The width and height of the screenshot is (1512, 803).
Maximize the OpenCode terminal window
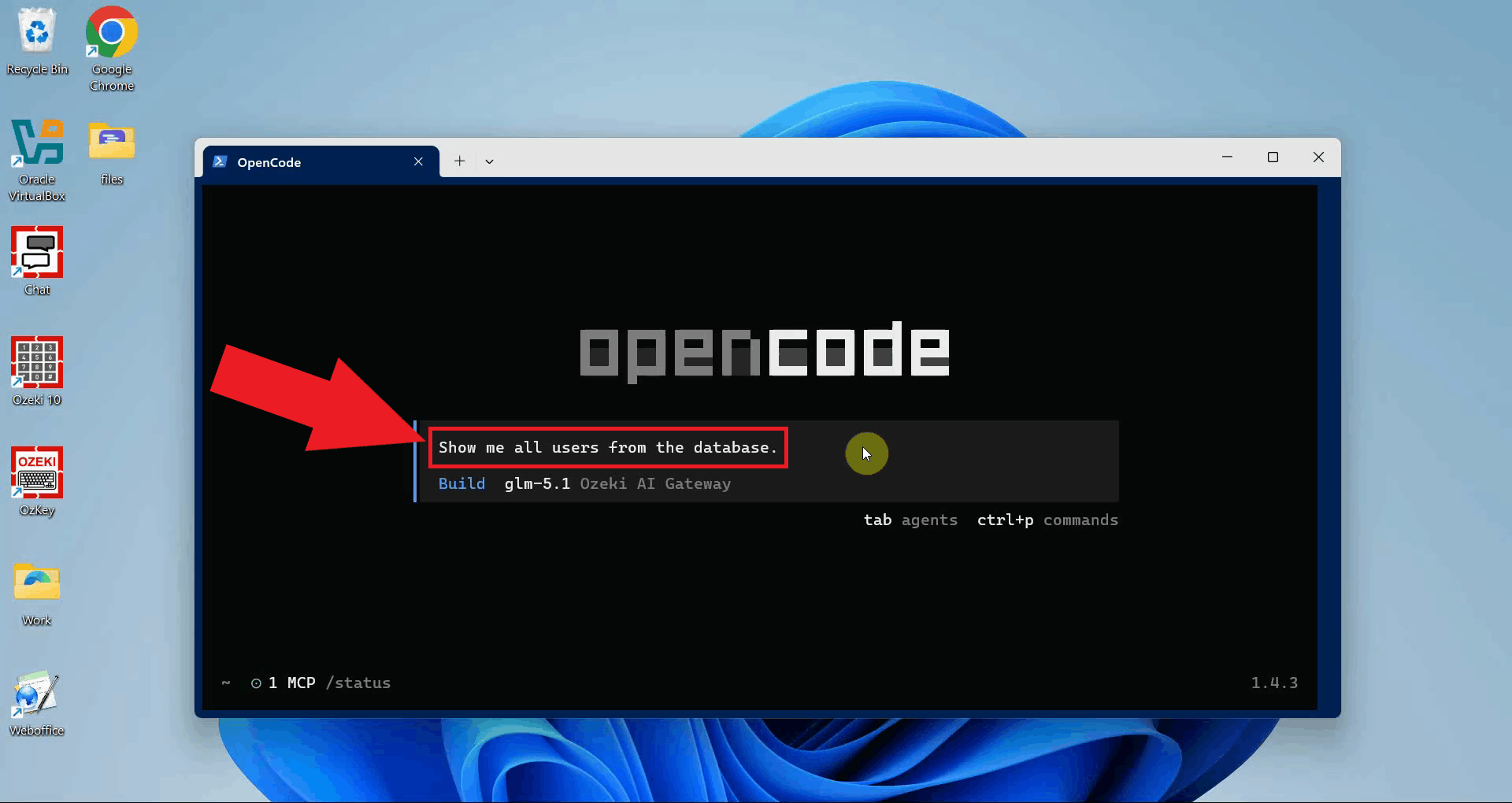[x=1273, y=157]
